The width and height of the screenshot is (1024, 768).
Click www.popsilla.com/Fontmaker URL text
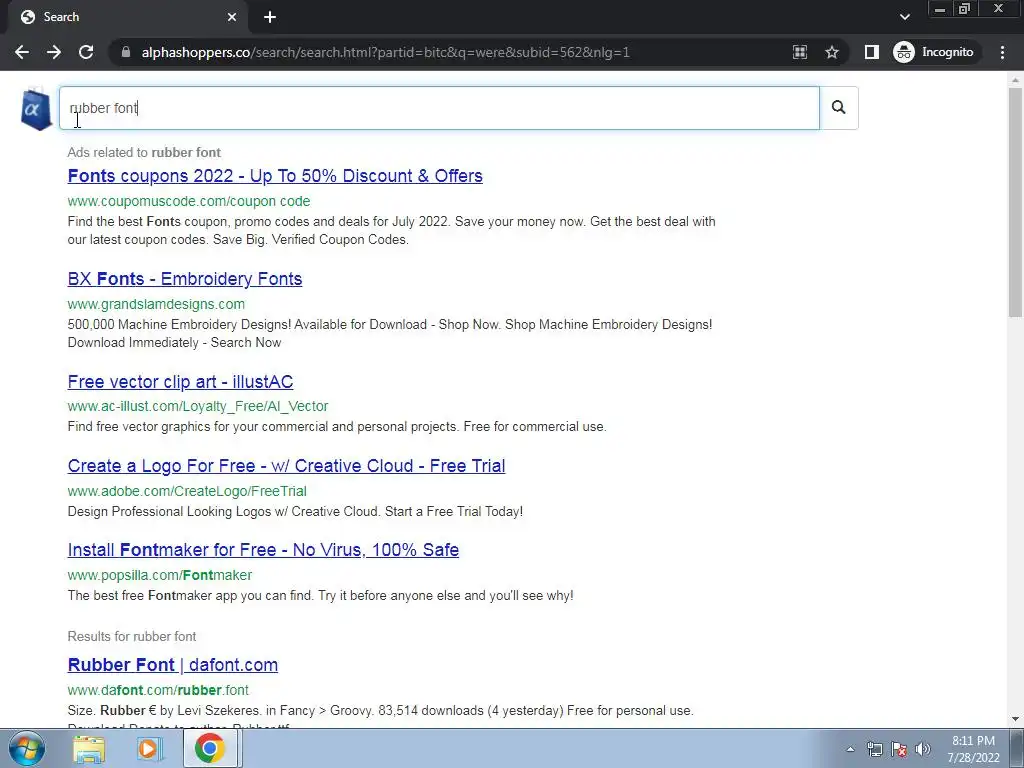(159, 575)
